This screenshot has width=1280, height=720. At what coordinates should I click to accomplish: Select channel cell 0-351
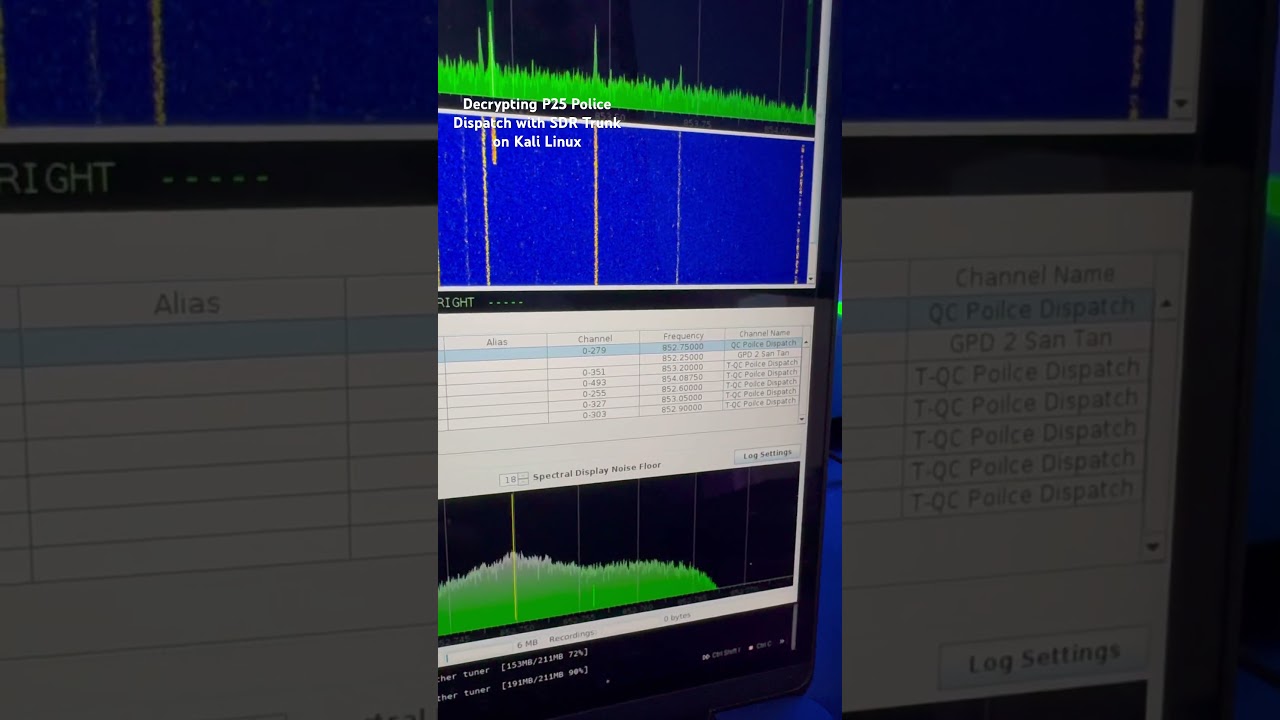(594, 372)
